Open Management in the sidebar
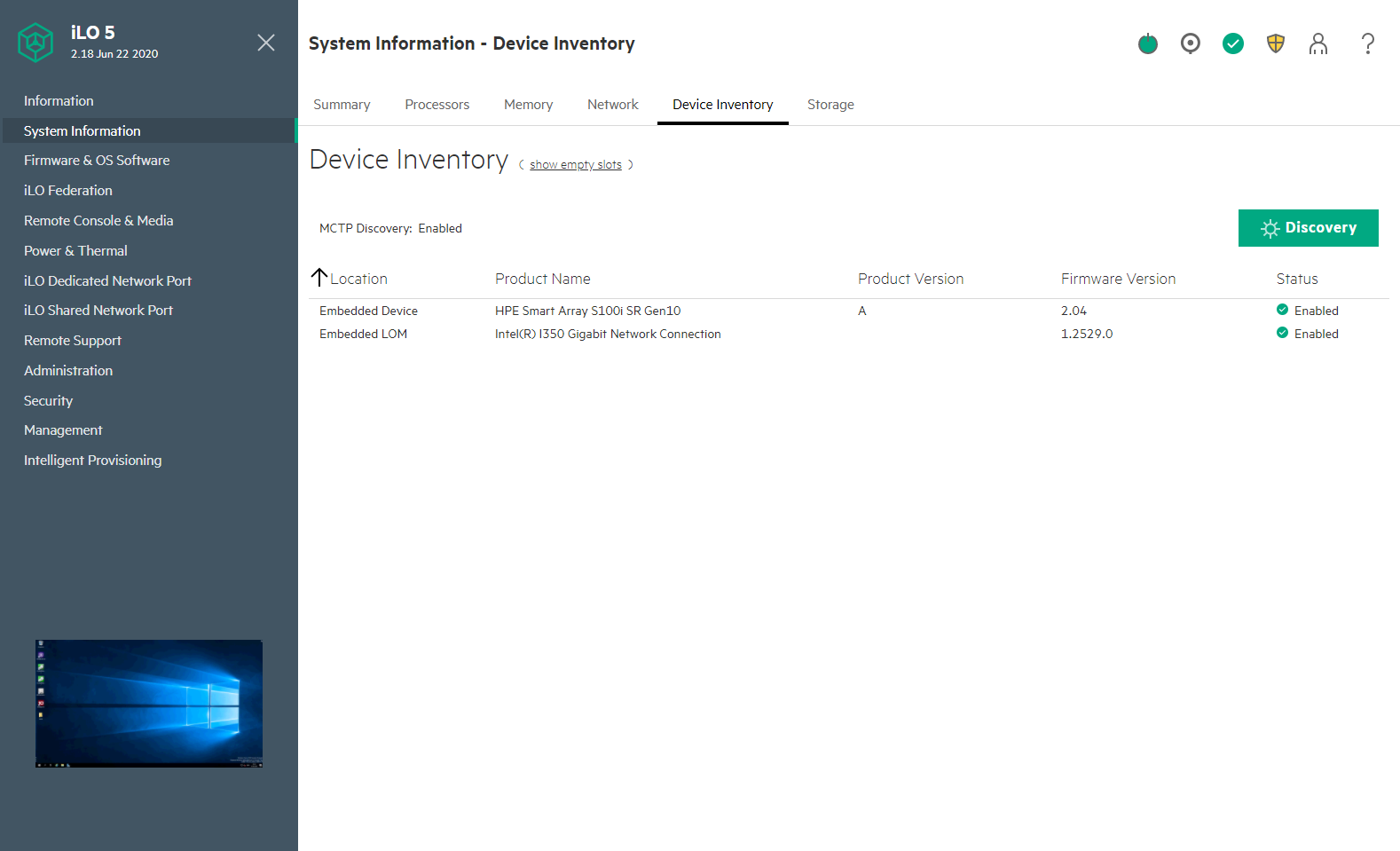1400x851 pixels. pyautogui.click(x=63, y=430)
